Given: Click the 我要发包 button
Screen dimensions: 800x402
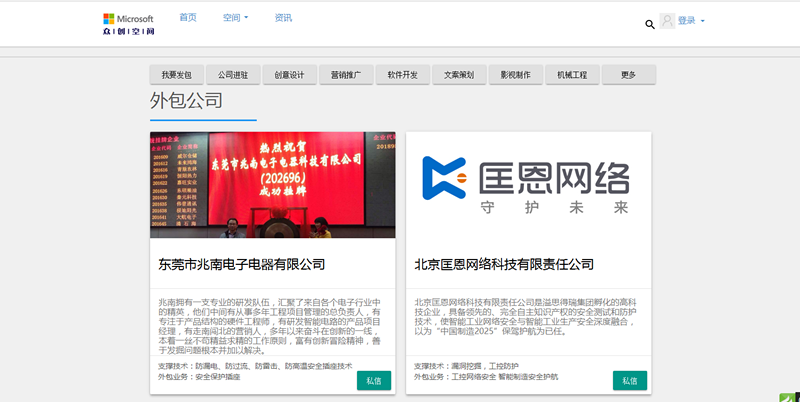Looking at the screenshot, I should click(x=176, y=75).
